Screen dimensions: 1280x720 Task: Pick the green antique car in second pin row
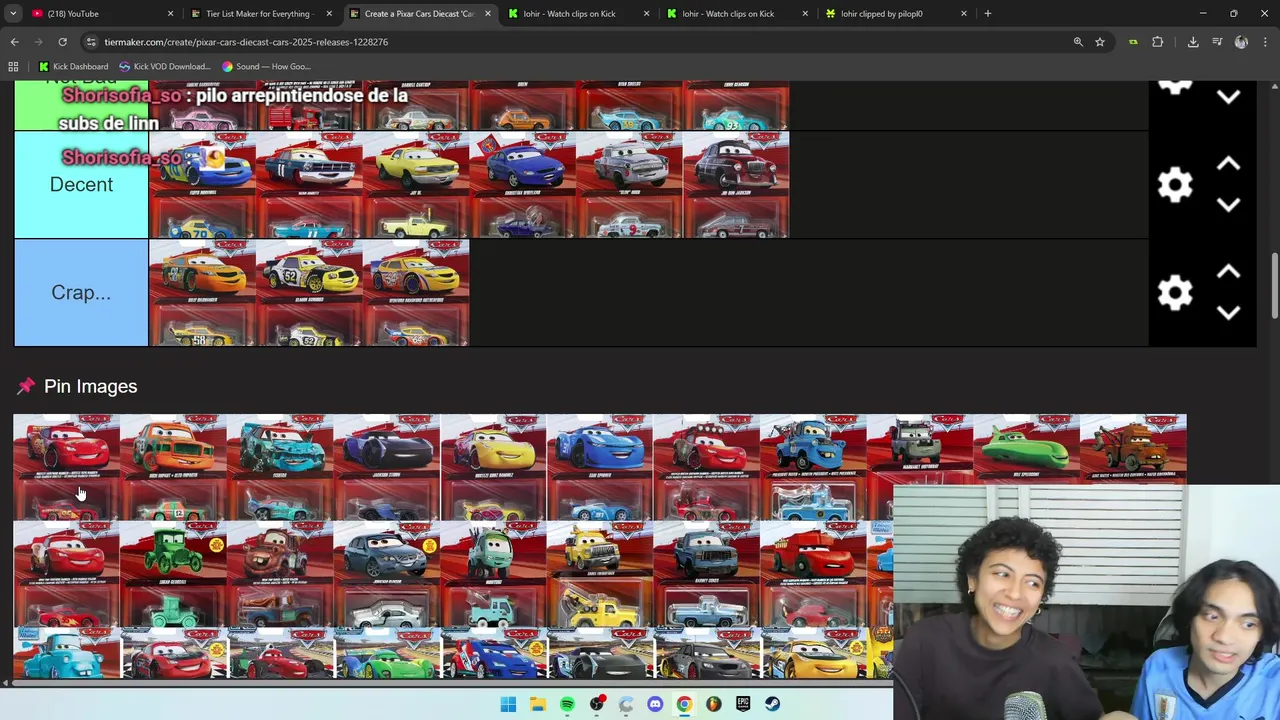(x=172, y=574)
